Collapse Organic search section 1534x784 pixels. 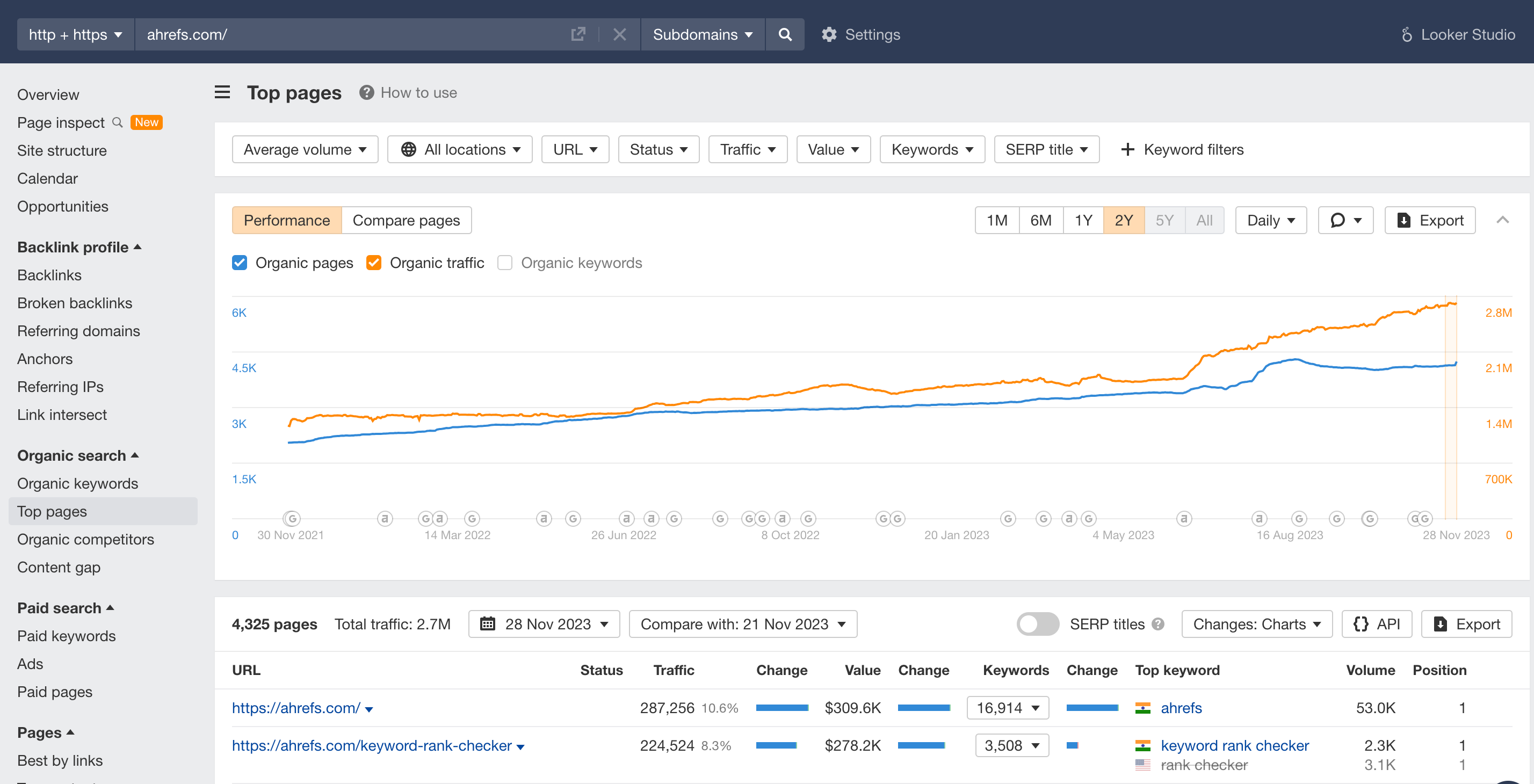(x=78, y=455)
